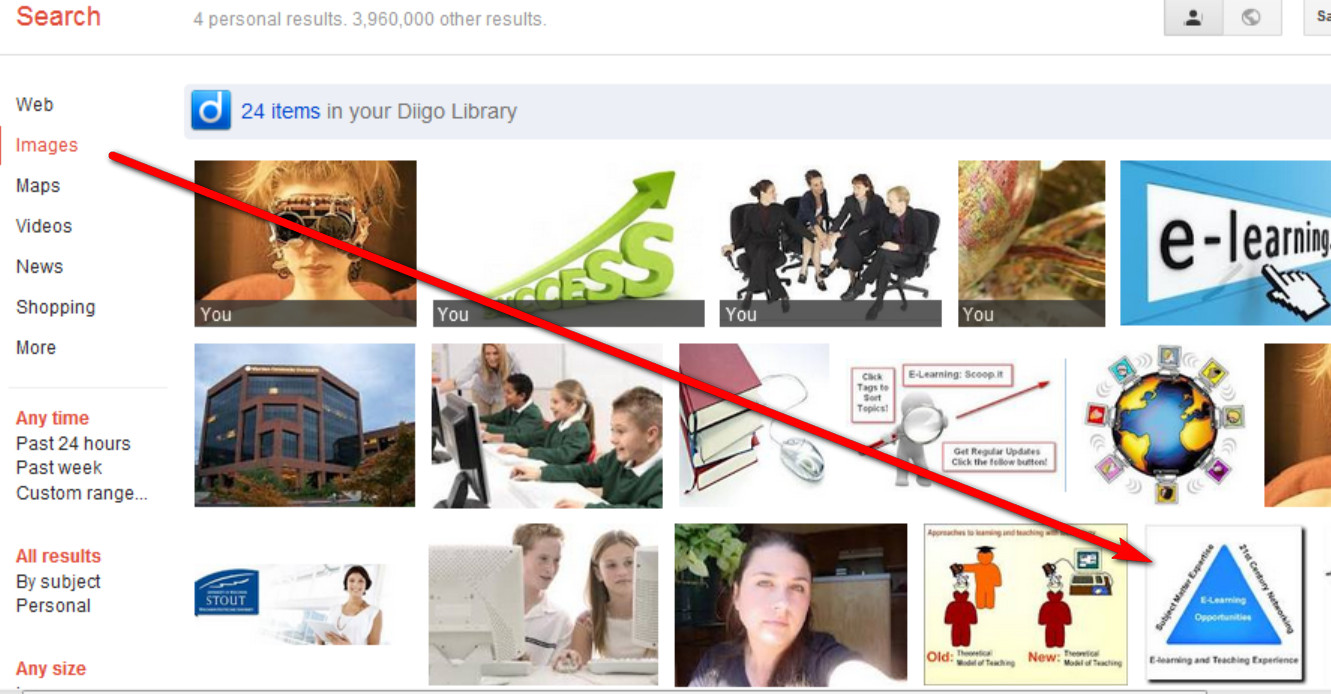The image size is (1331, 694).
Task: Go to Videos results
Action: pos(44,226)
